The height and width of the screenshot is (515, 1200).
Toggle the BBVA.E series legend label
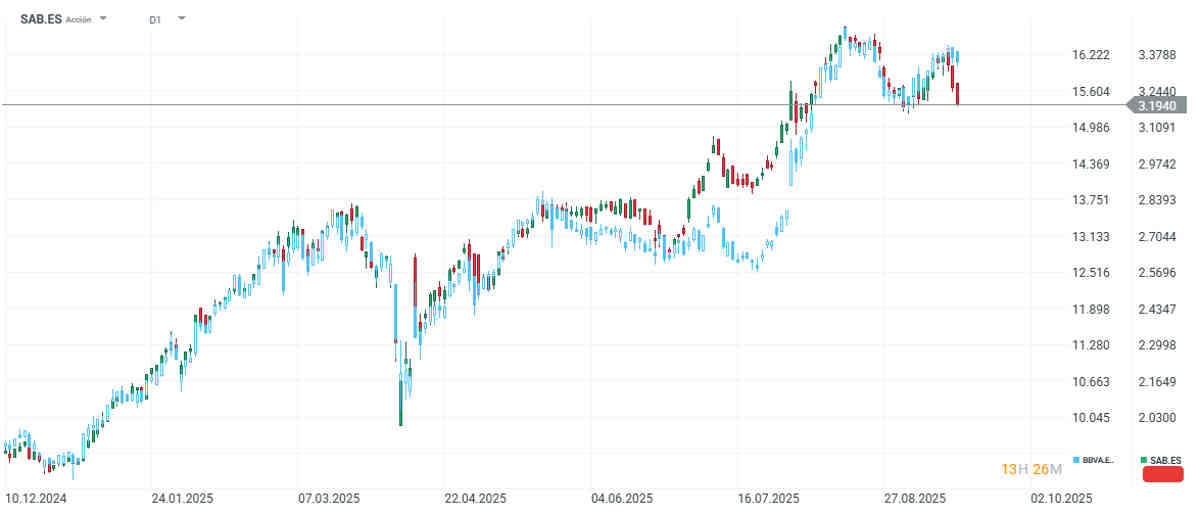(1098, 460)
